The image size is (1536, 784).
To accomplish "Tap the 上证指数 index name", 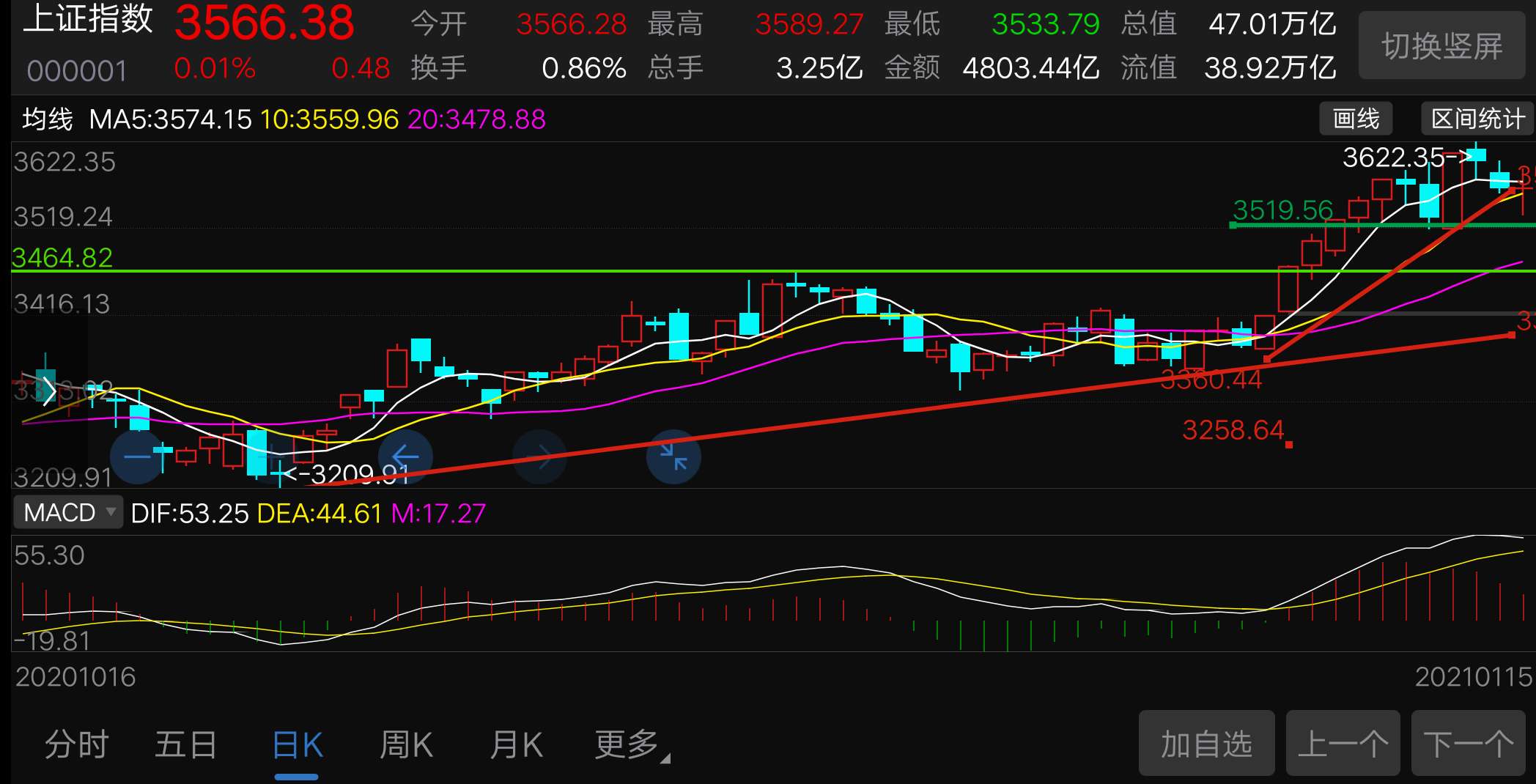I will pyautogui.click(x=88, y=19).
